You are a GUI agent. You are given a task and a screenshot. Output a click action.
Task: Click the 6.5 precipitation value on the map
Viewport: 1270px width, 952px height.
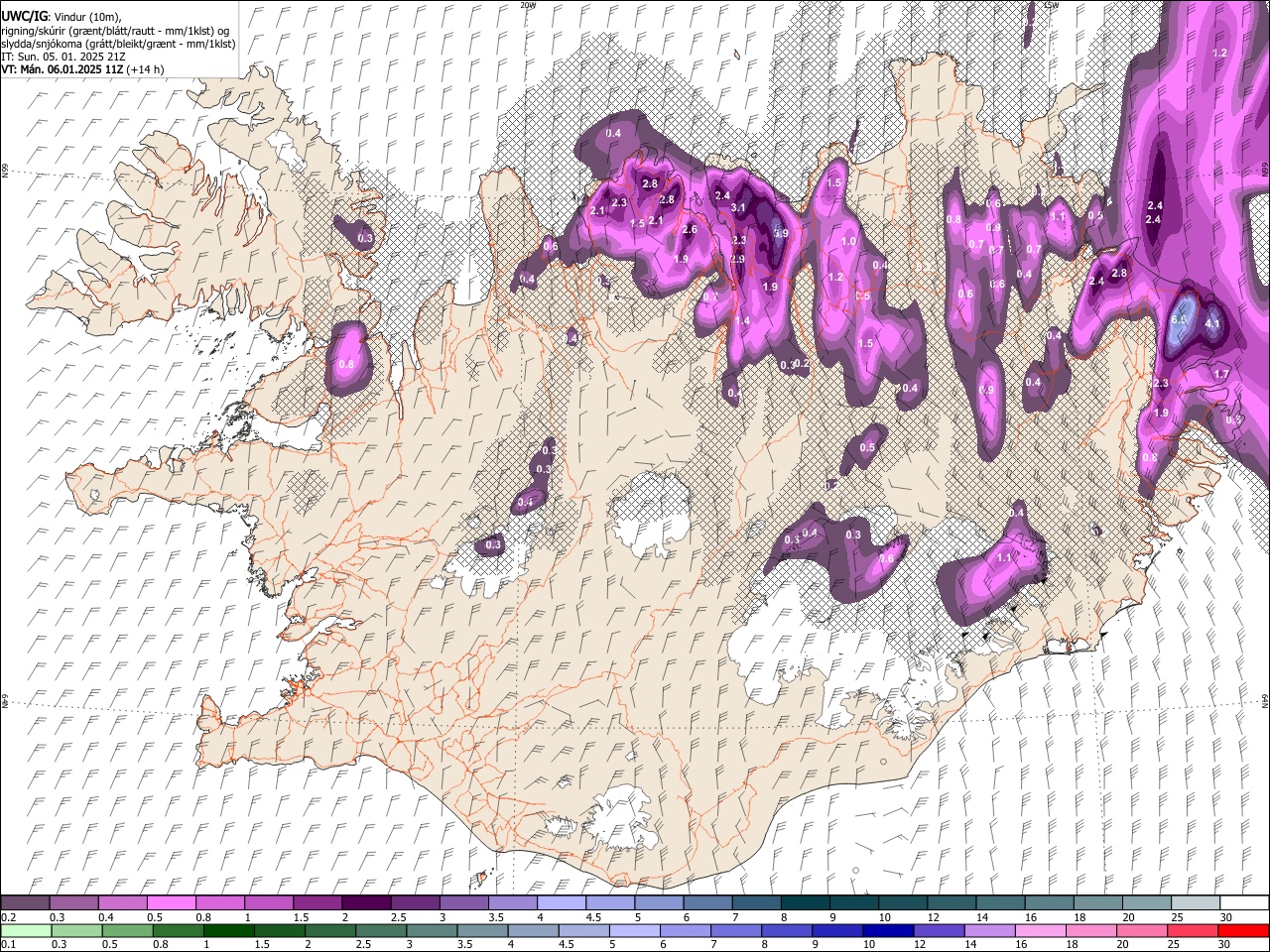point(1179,320)
